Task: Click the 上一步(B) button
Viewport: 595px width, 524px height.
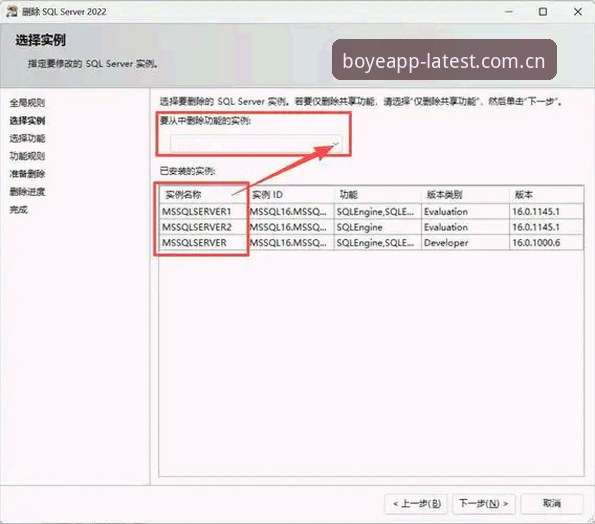Action: (416, 504)
